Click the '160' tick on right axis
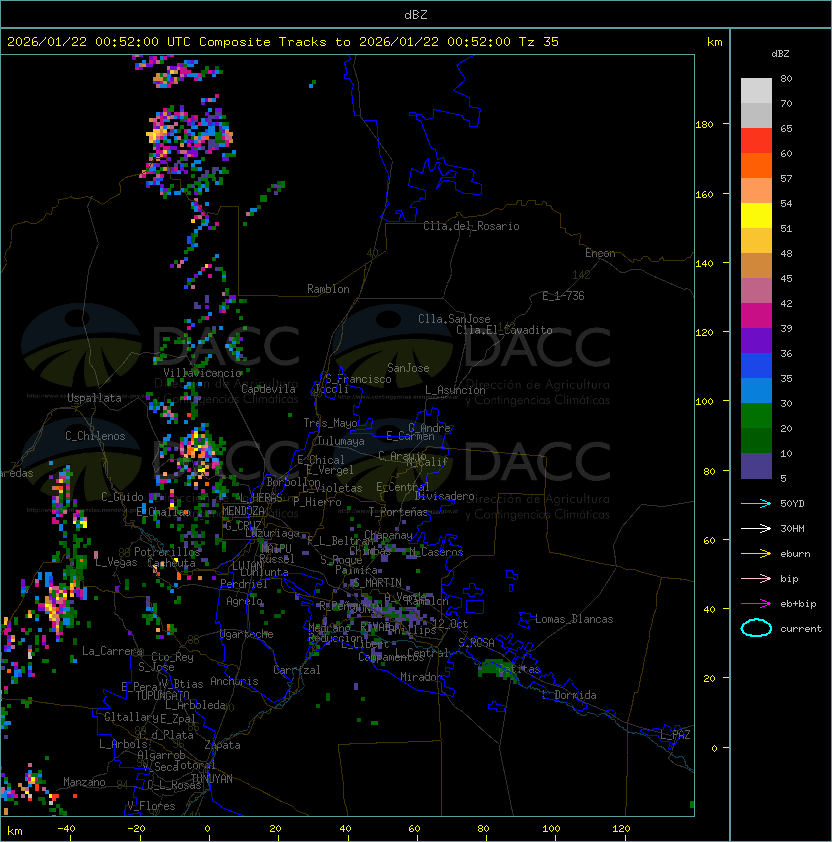832x842 pixels. 704,194
